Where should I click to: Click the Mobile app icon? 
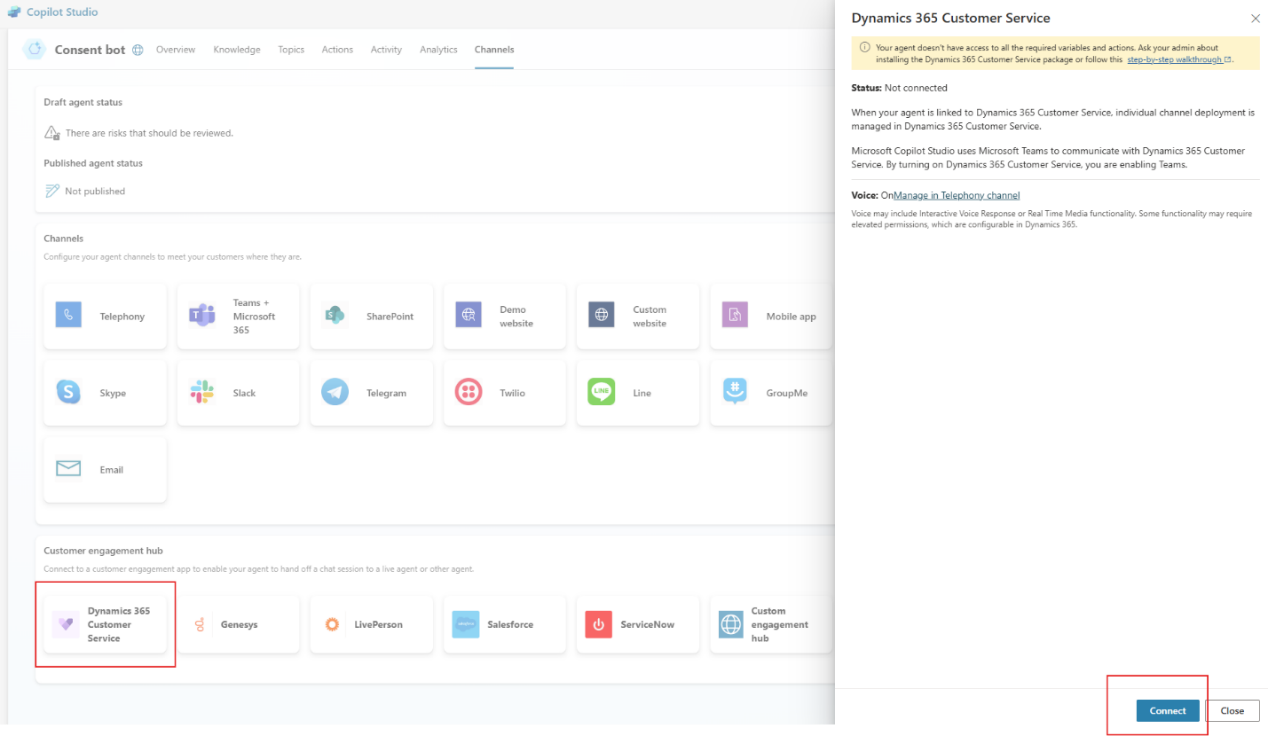(x=735, y=316)
